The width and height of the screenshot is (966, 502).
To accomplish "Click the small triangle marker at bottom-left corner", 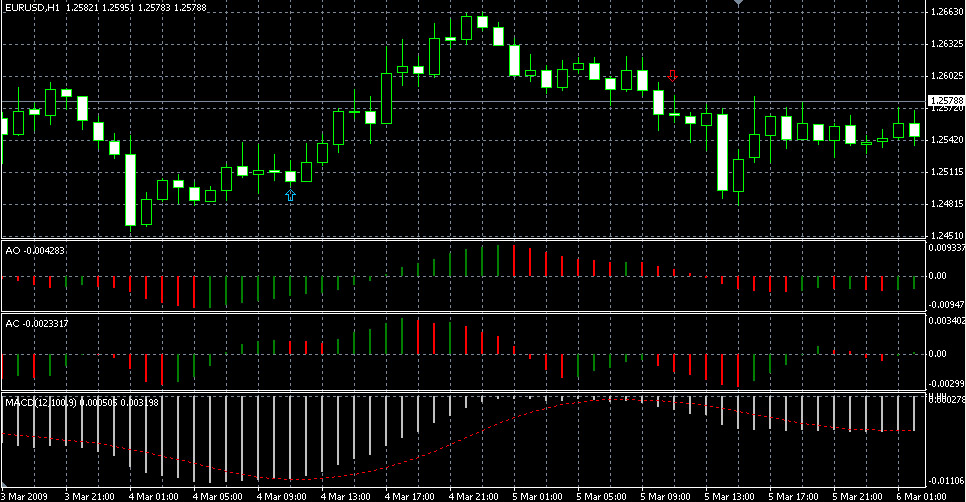I will [x=4, y=486].
